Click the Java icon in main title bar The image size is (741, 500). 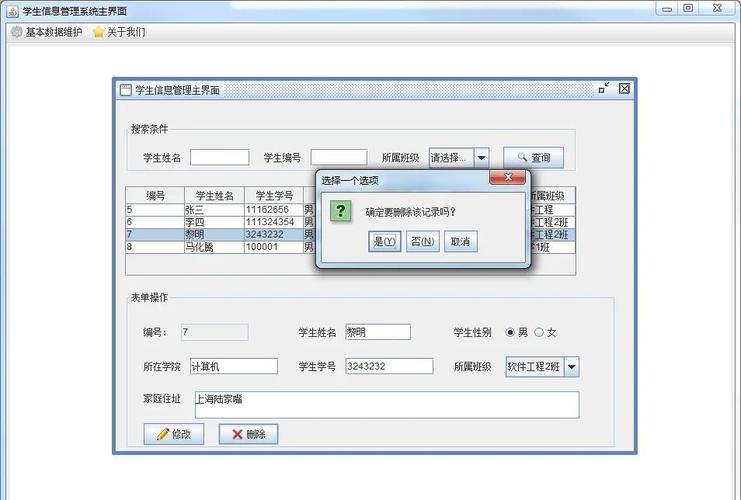coord(13,10)
